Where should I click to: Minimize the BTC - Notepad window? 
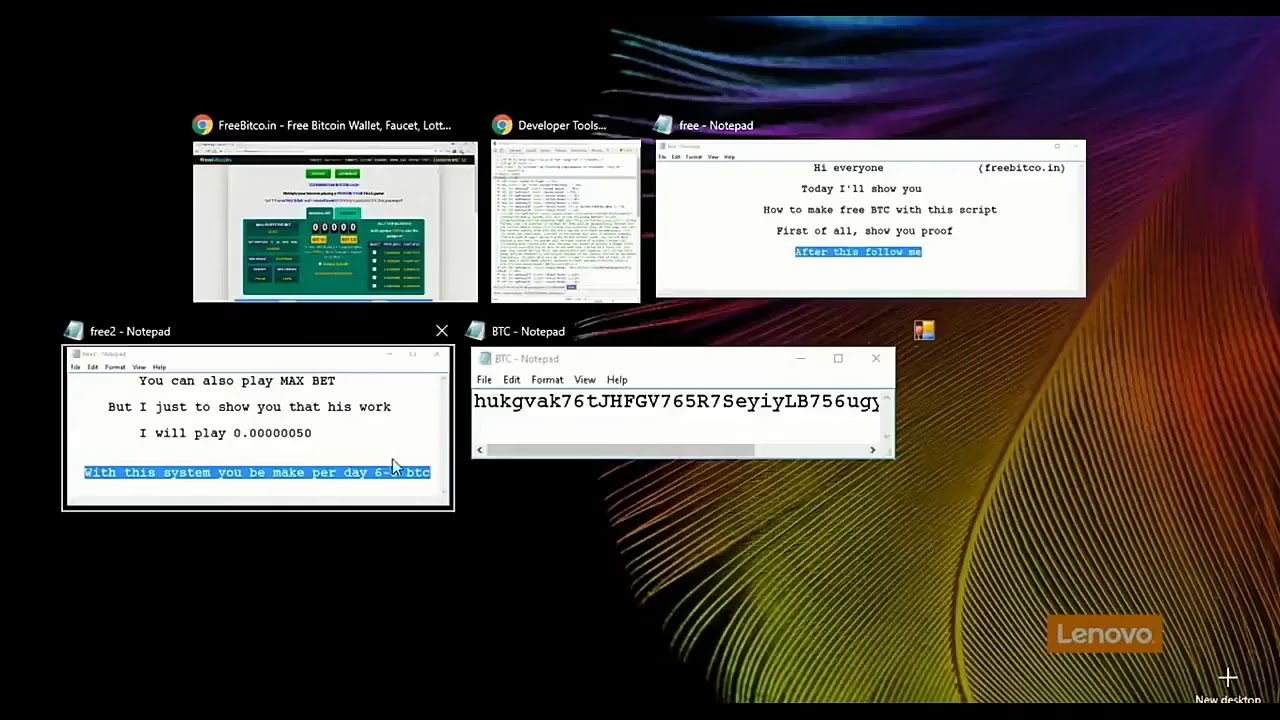(x=800, y=358)
